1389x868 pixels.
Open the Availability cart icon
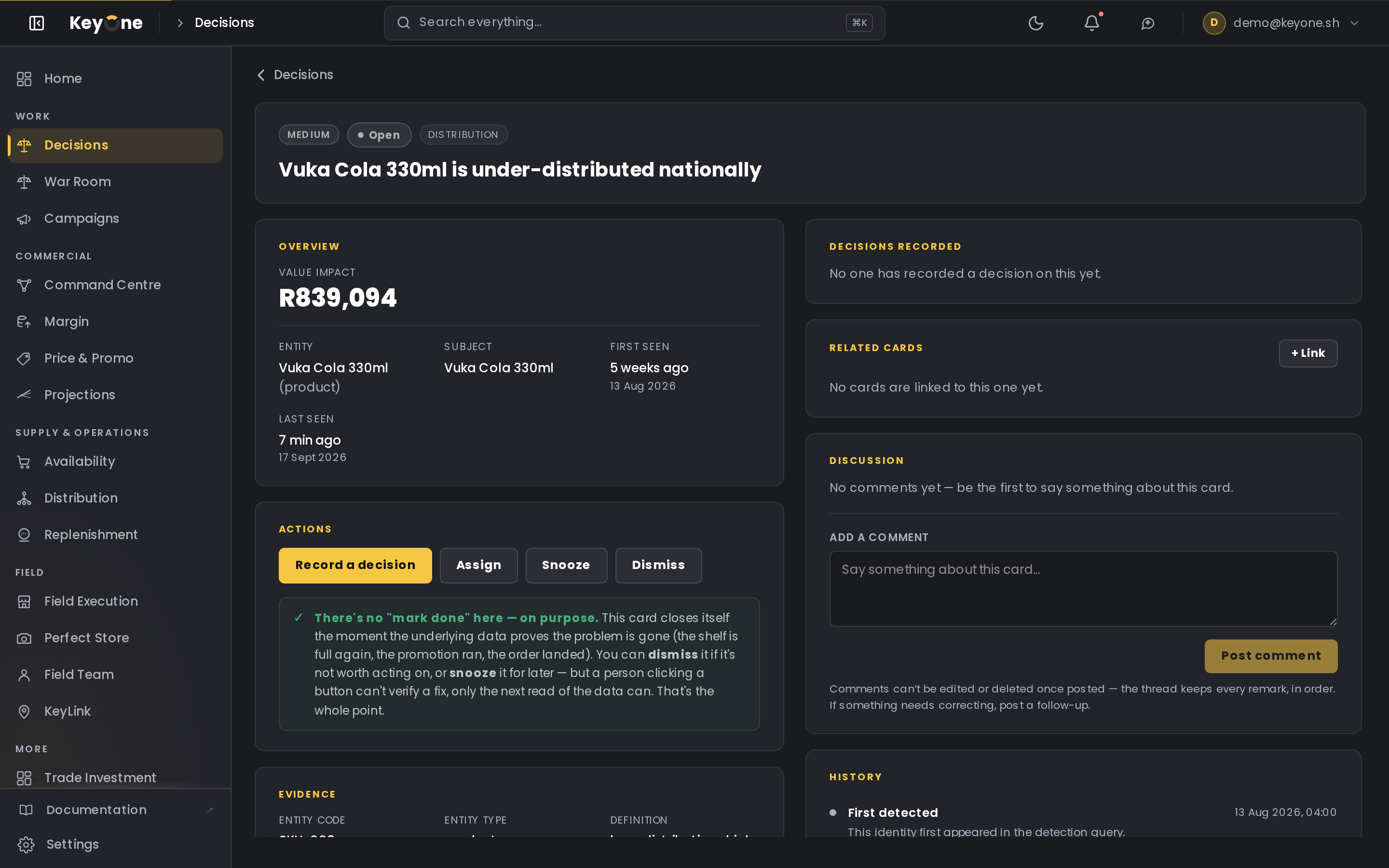point(24,461)
